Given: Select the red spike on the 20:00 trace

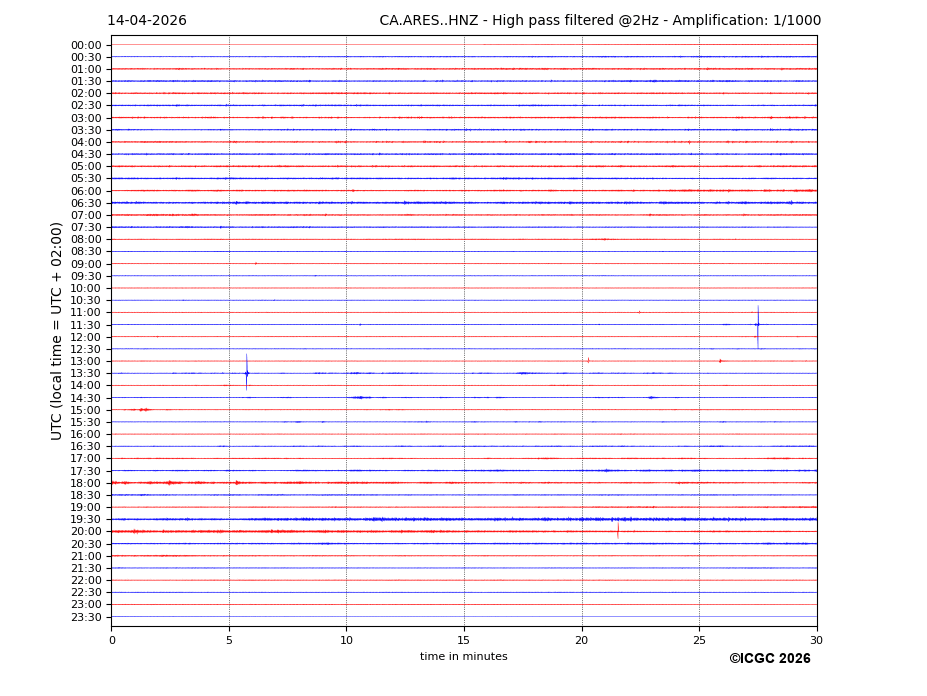Looking at the screenshot, I should (x=617, y=531).
